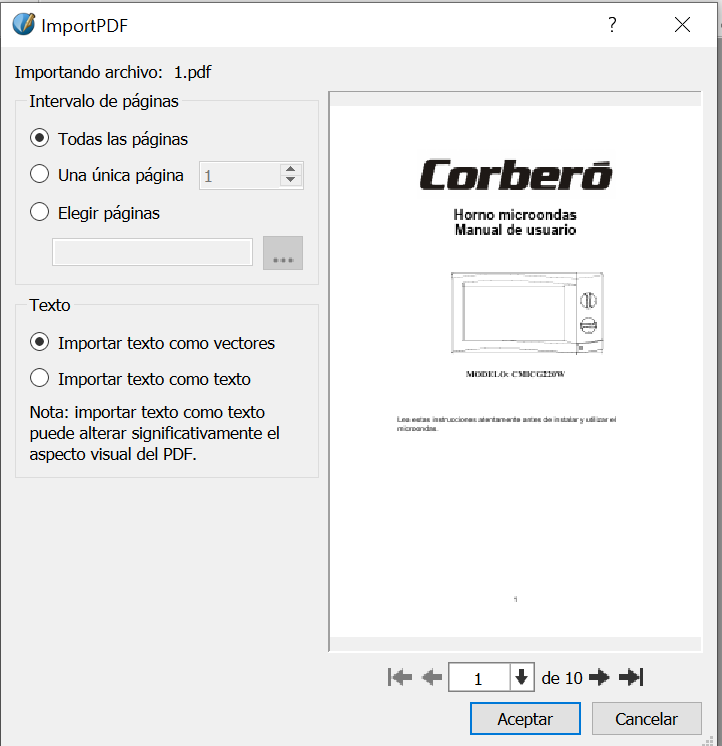
Task: Decrease single page number spinner
Action: point(291,180)
